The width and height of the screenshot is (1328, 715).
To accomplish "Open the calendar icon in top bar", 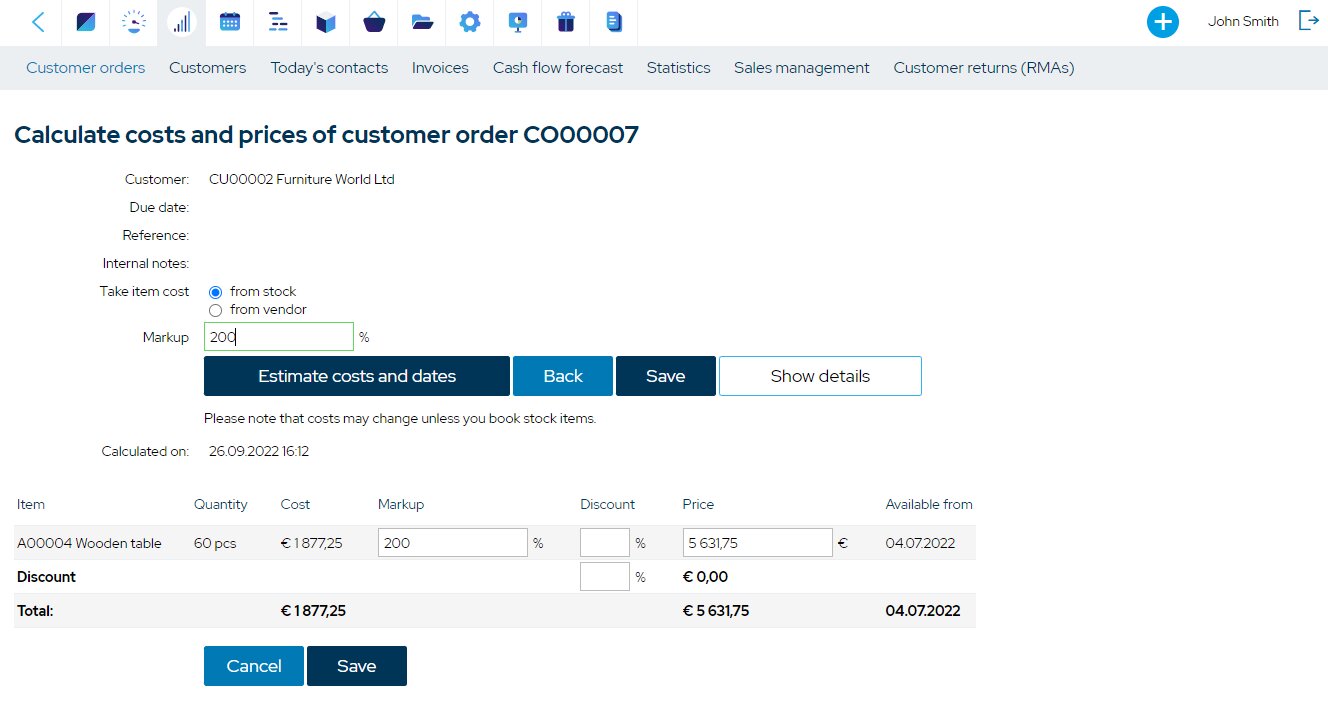I will (x=230, y=22).
